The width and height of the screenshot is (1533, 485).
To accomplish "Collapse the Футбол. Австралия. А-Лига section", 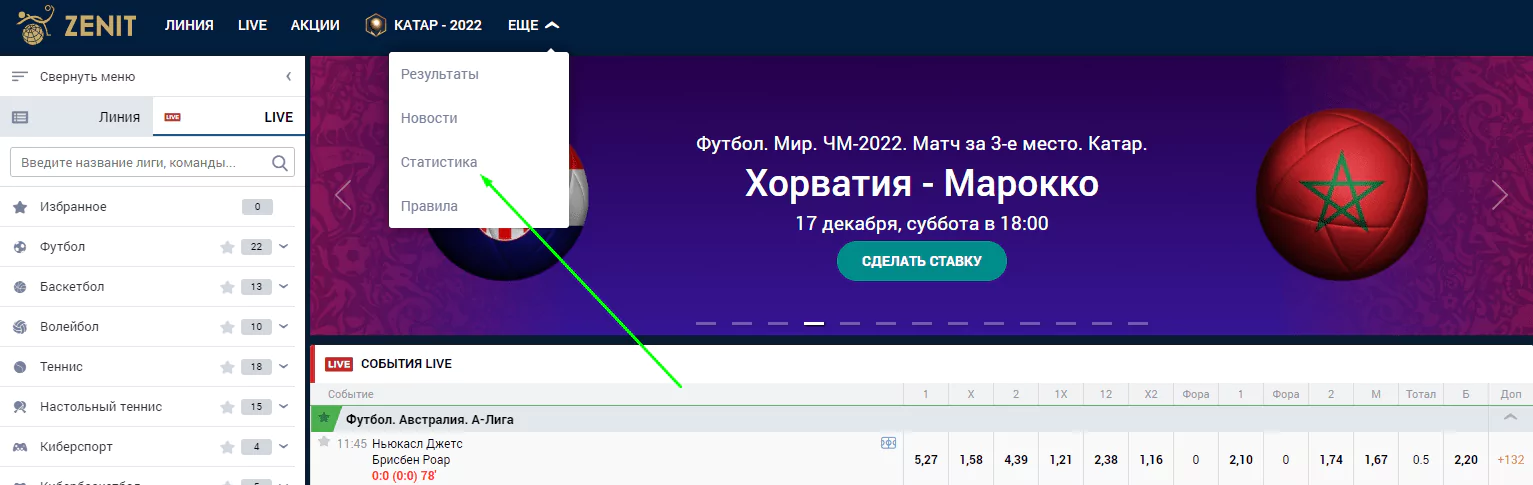I will pos(1510,418).
